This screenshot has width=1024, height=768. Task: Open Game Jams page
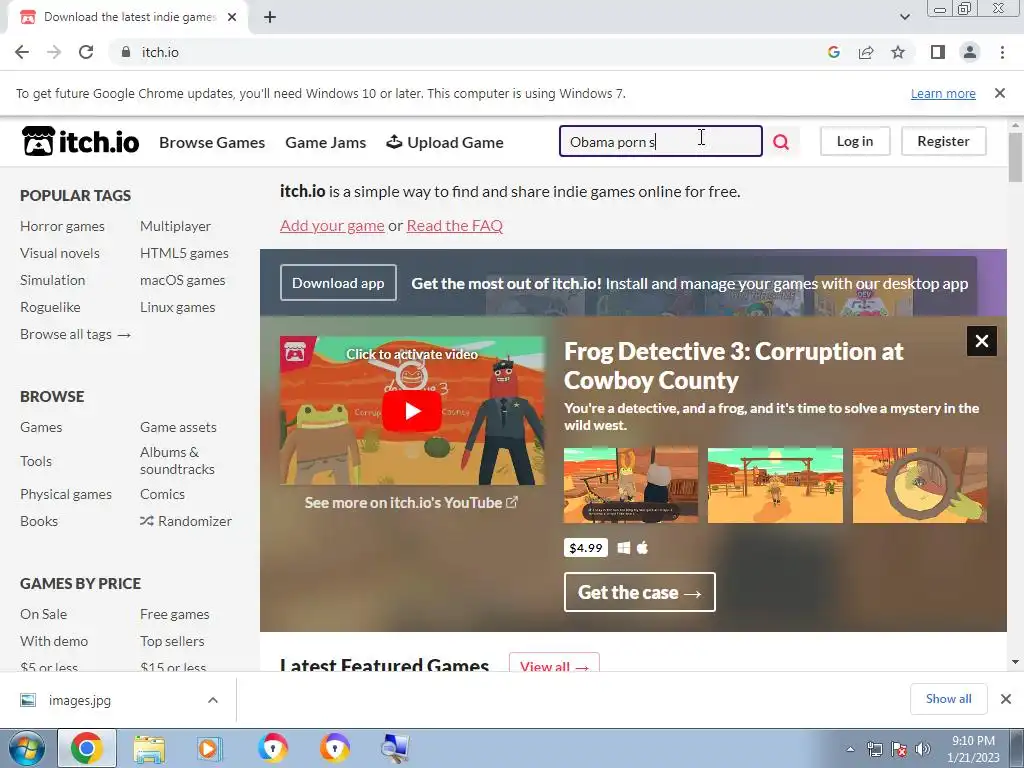point(325,142)
